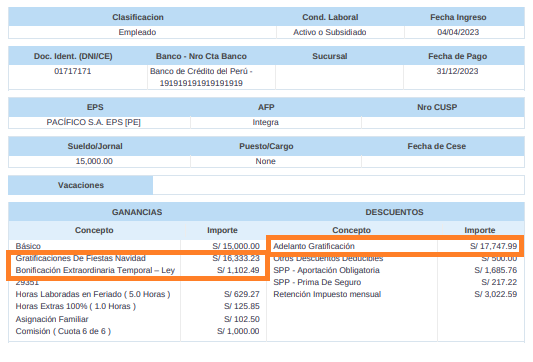Select the family allowance S/ 102.50
This screenshot has width=533, height=362.
coord(242,319)
